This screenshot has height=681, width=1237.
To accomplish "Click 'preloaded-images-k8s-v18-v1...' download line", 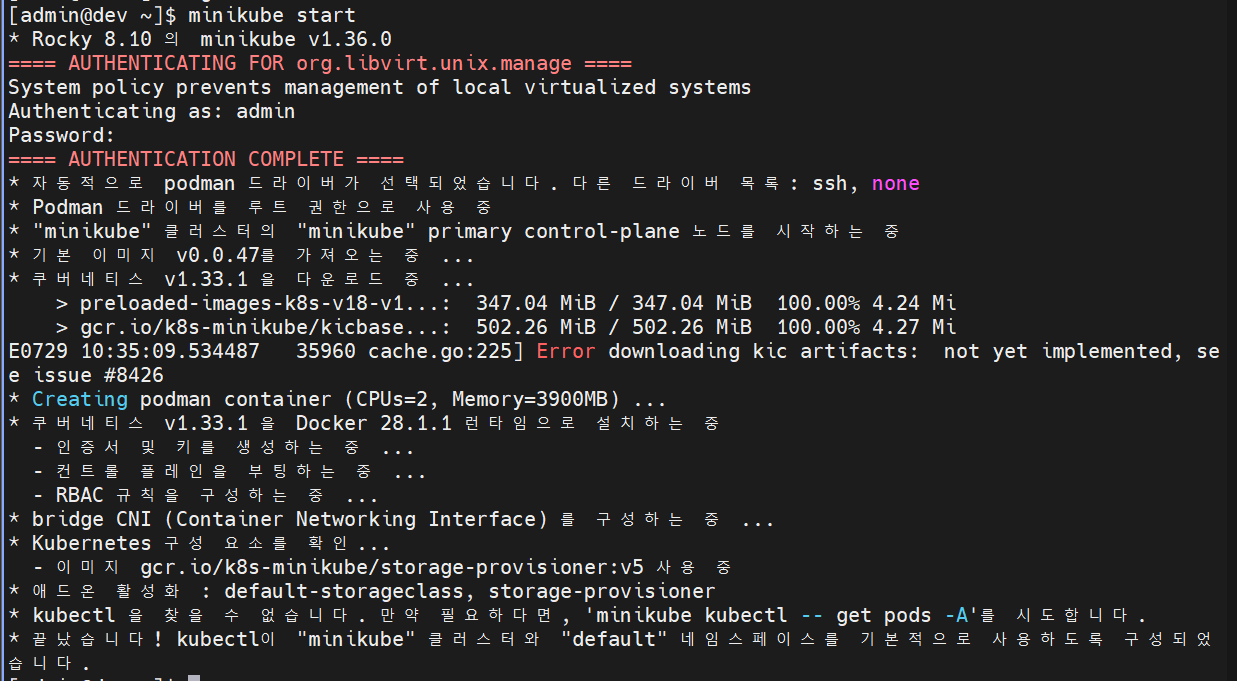I will tap(506, 303).
